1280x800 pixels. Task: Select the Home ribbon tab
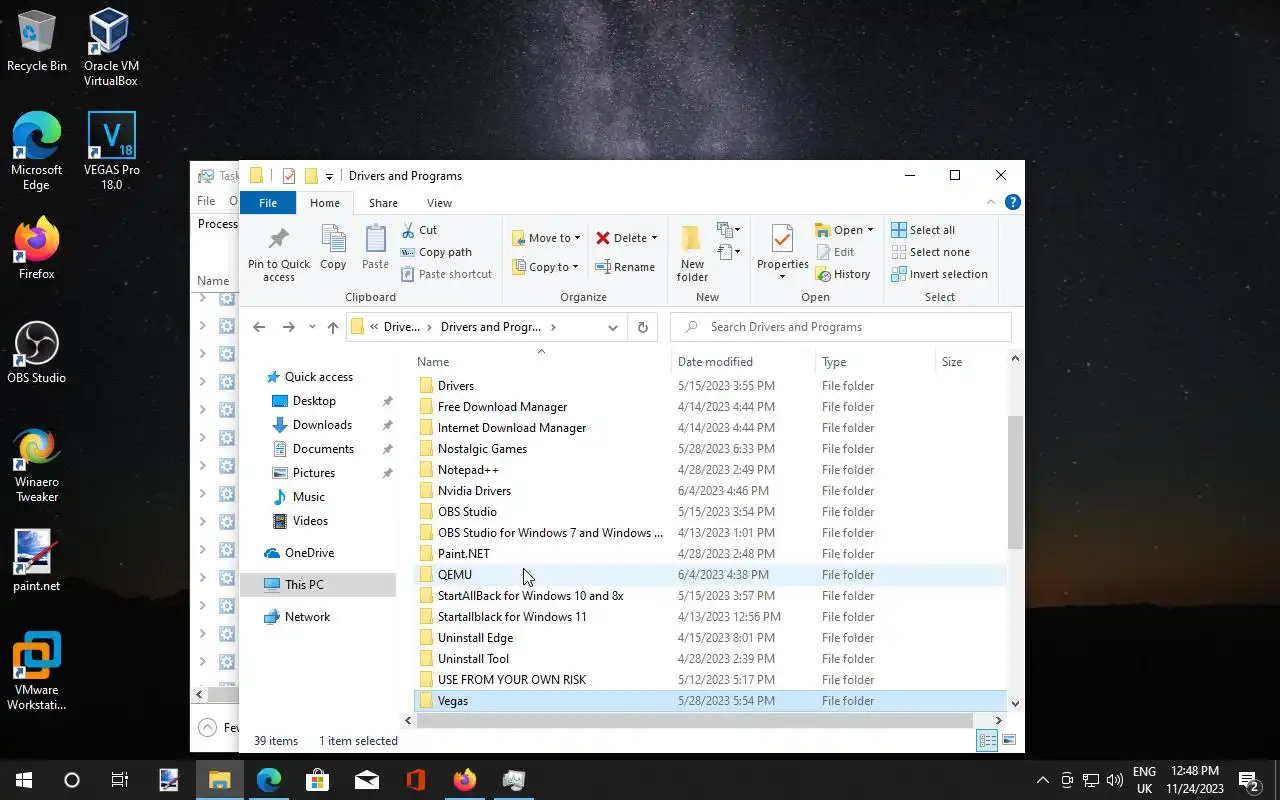coord(325,202)
